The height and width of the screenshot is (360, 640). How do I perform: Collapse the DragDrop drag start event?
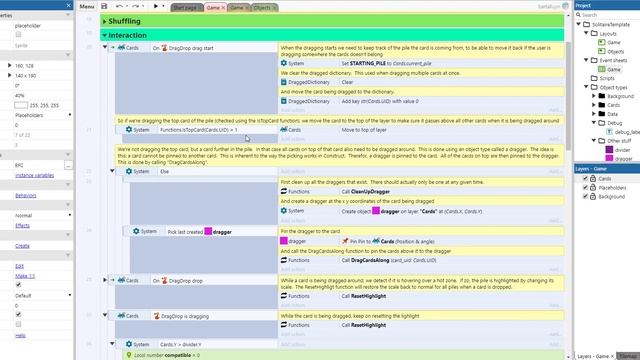(x=105, y=47)
